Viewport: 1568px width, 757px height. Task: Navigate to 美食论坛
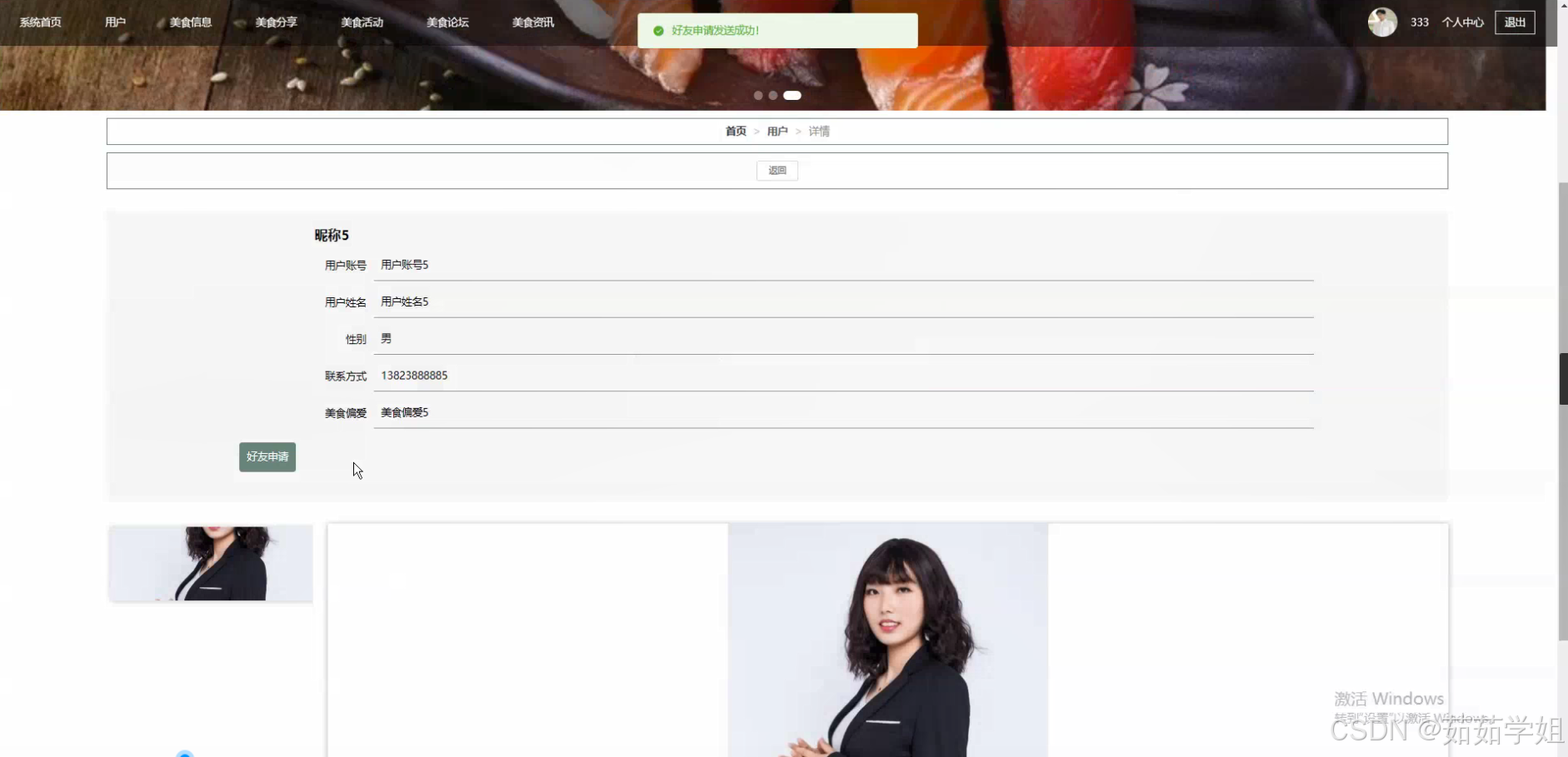(447, 22)
